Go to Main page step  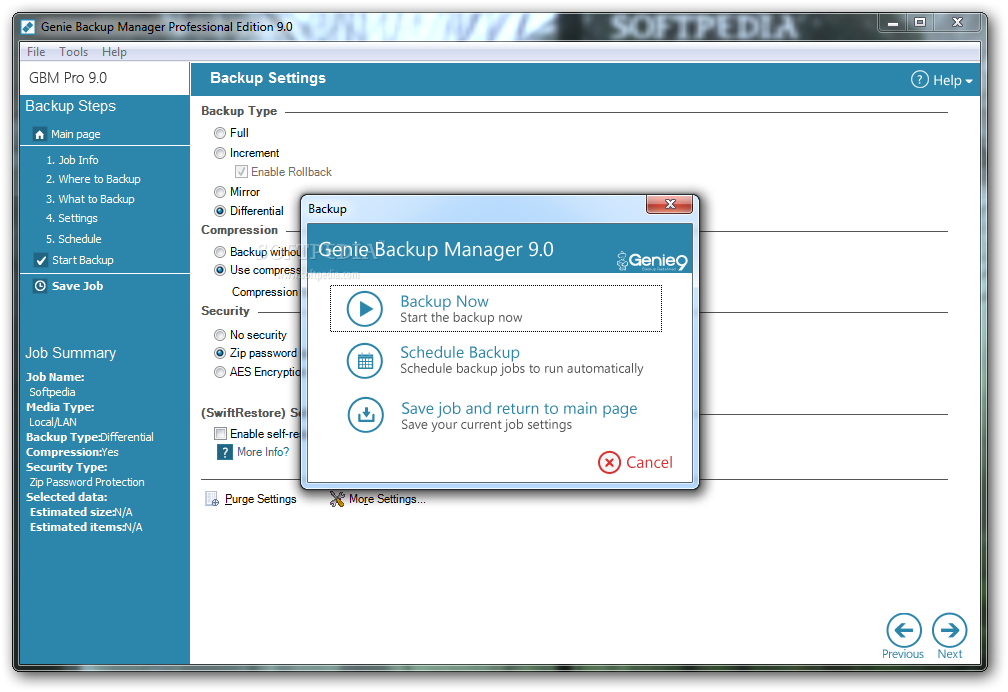pyautogui.click(x=75, y=134)
